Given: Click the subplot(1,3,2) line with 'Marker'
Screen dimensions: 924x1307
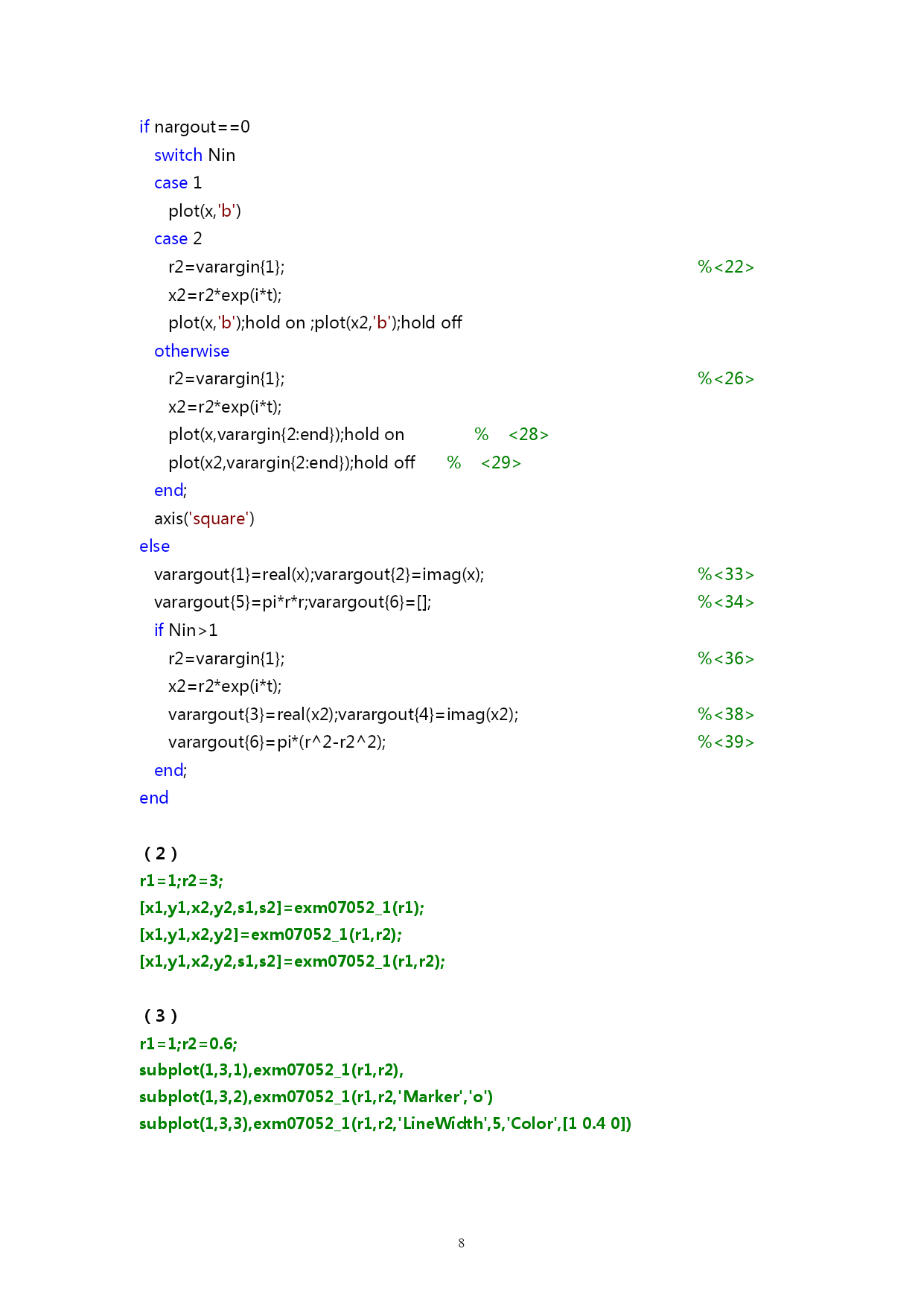Looking at the screenshot, I should [x=316, y=1098].
